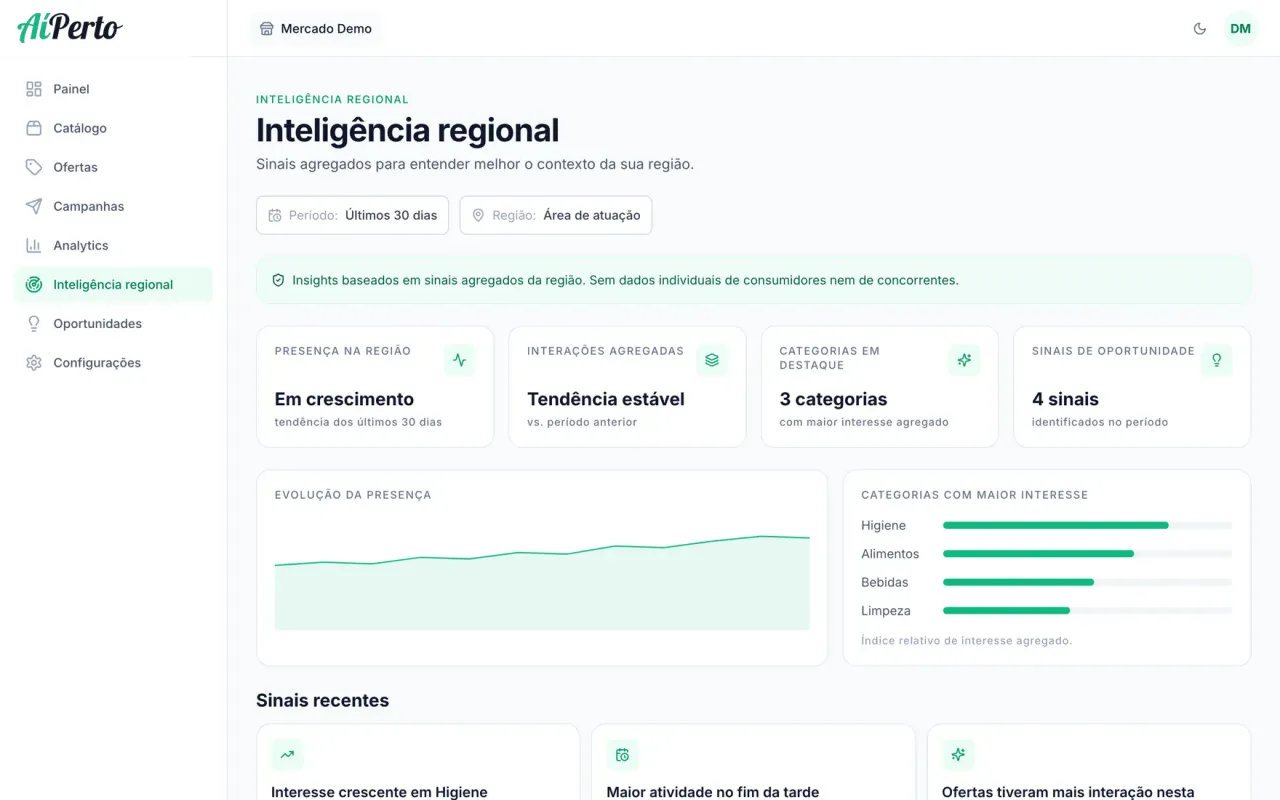1280x800 pixels.
Task: Click the Alimentos interest bar
Action: tap(1087, 553)
